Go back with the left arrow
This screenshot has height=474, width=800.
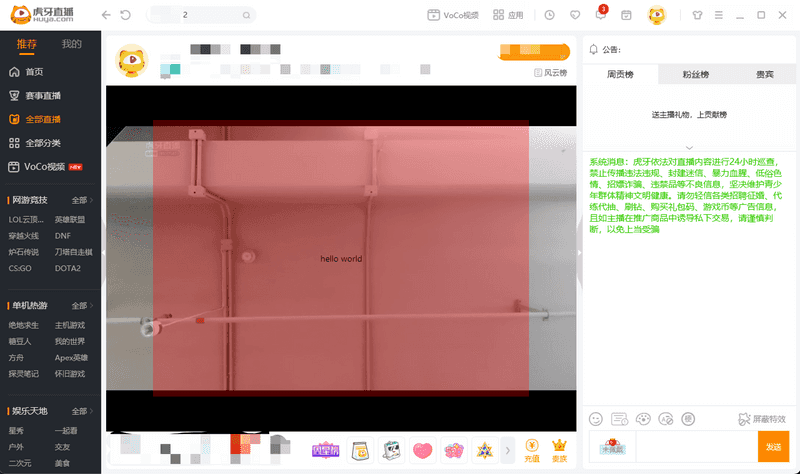click(107, 16)
